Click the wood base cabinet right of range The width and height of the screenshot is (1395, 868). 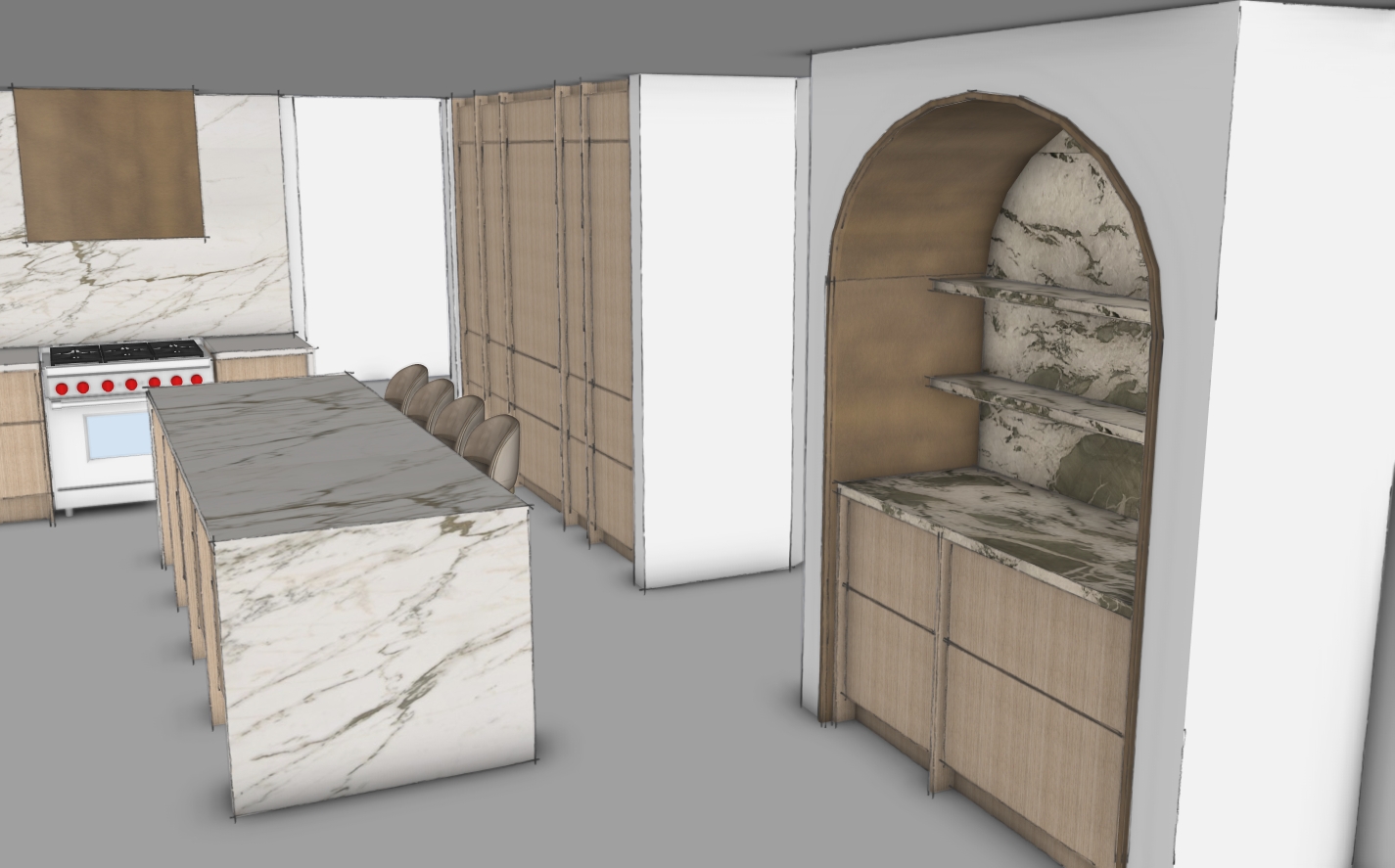point(261,368)
